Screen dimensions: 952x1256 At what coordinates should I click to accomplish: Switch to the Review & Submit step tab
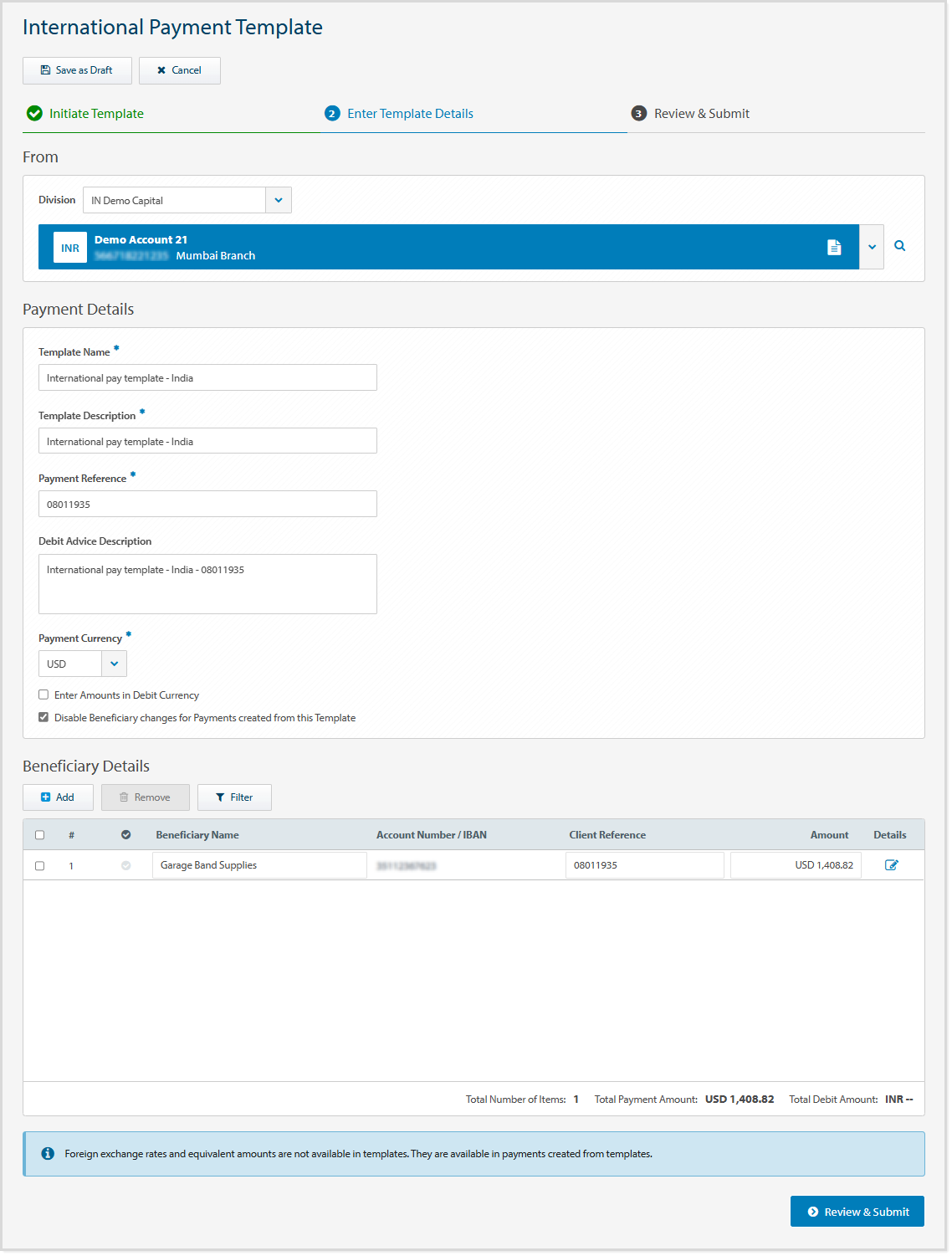point(701,114)
